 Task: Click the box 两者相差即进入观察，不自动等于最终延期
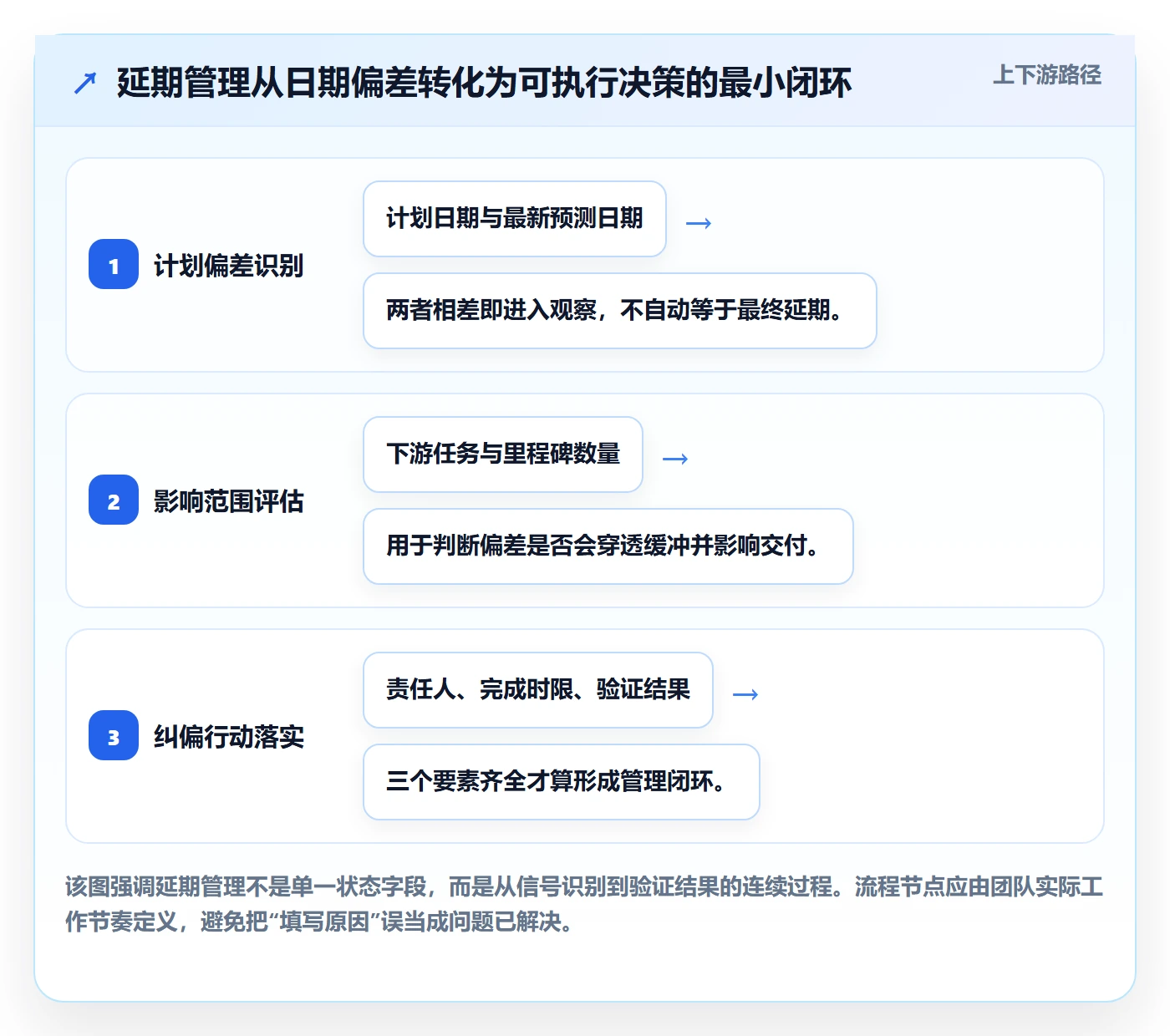[x=620, y=311]
